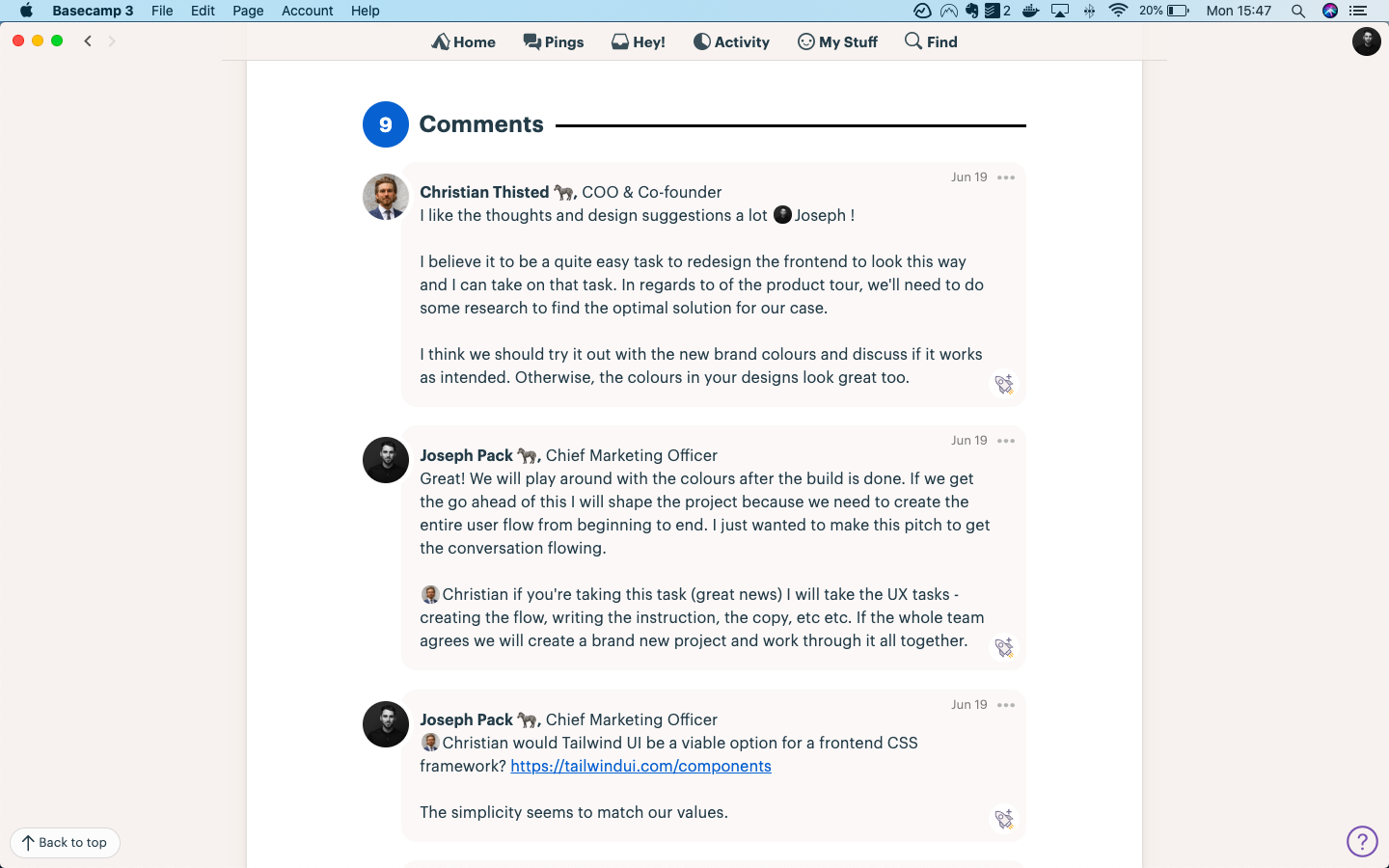
Task: Click the Back to top button
Action: point(65,842)
